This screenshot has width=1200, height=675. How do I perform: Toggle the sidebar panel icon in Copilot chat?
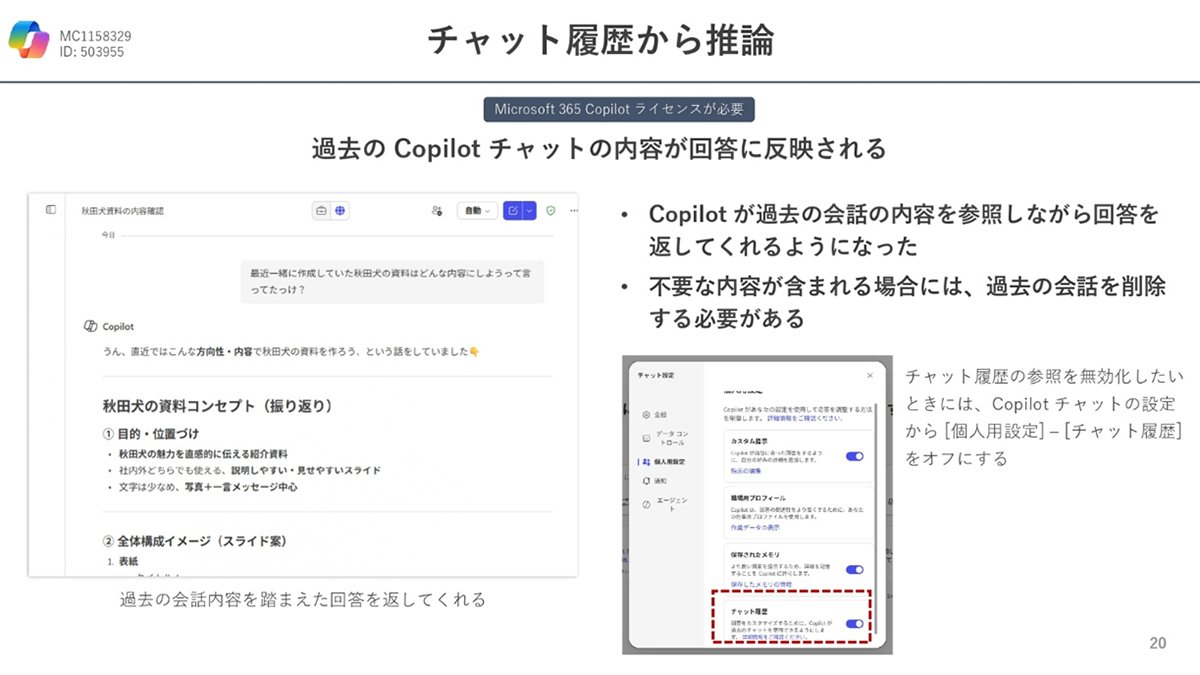coord(51,210)
